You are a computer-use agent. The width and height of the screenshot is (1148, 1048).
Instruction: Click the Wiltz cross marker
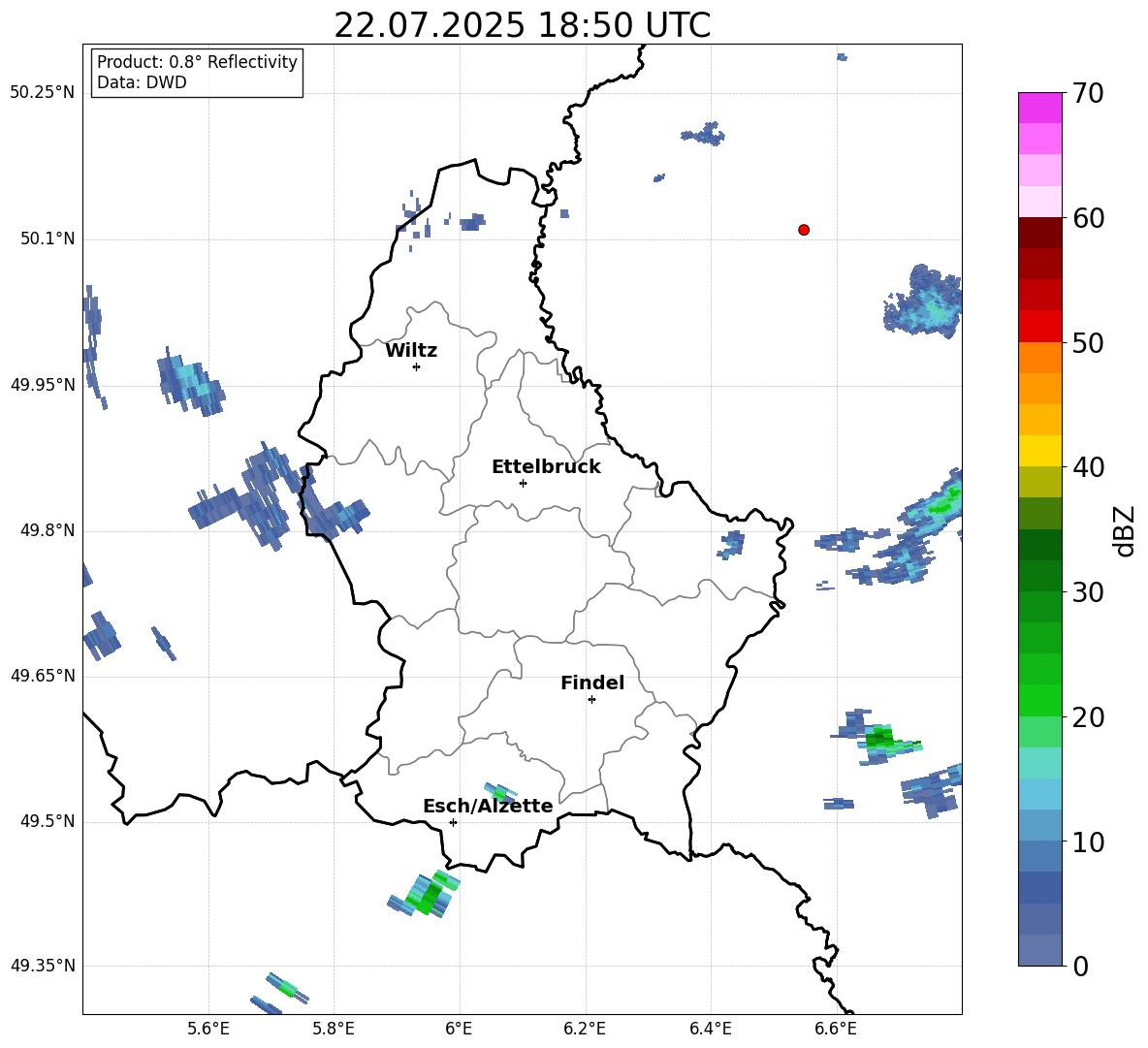coord(417,366)
